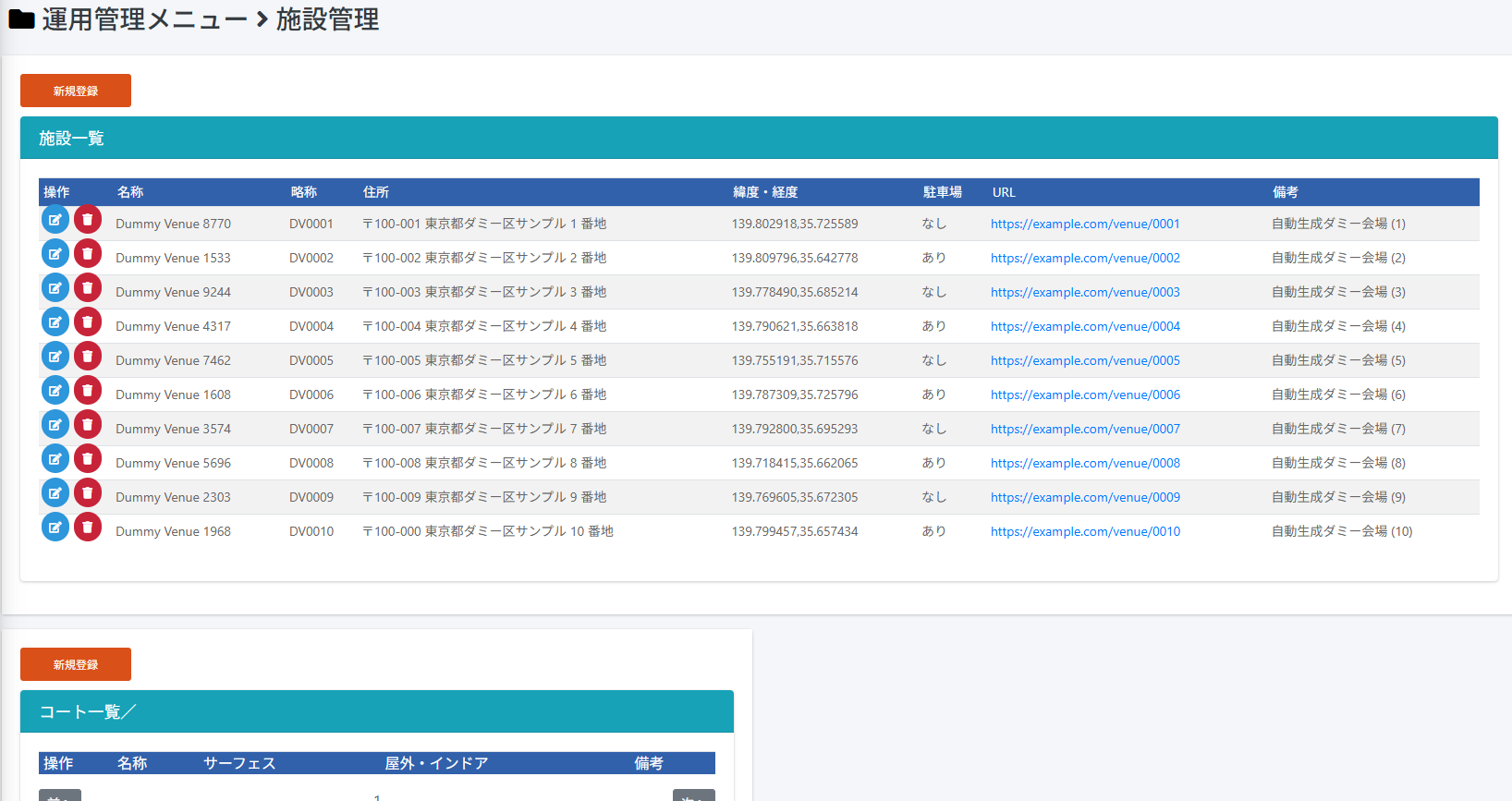This screenshot has height=801, width=1512.
Task: Delete Dummy Venue 5696 row
Action: pyautogui.click(x=88, y=459)
